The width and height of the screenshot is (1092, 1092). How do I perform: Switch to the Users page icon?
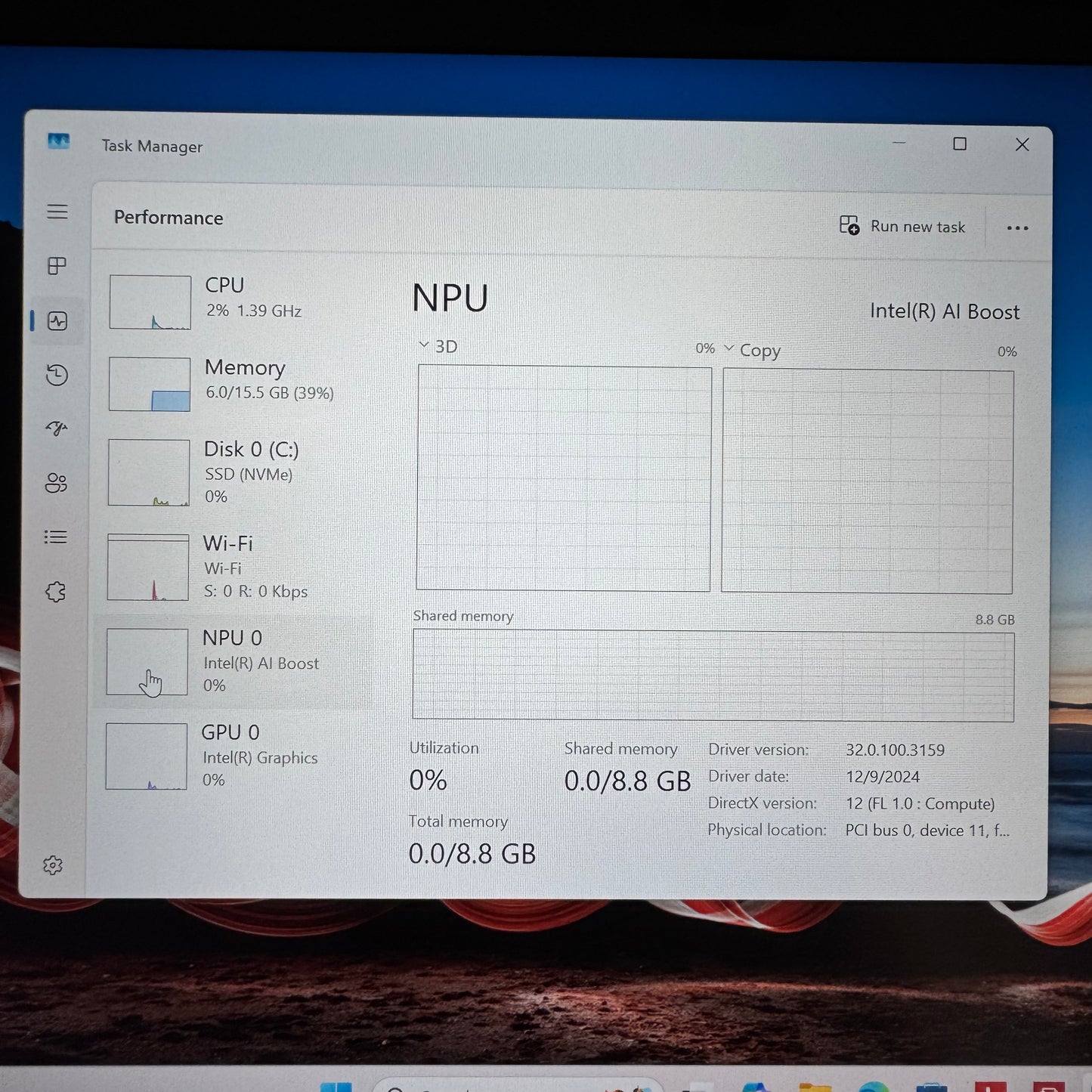[x=57, y=483]
